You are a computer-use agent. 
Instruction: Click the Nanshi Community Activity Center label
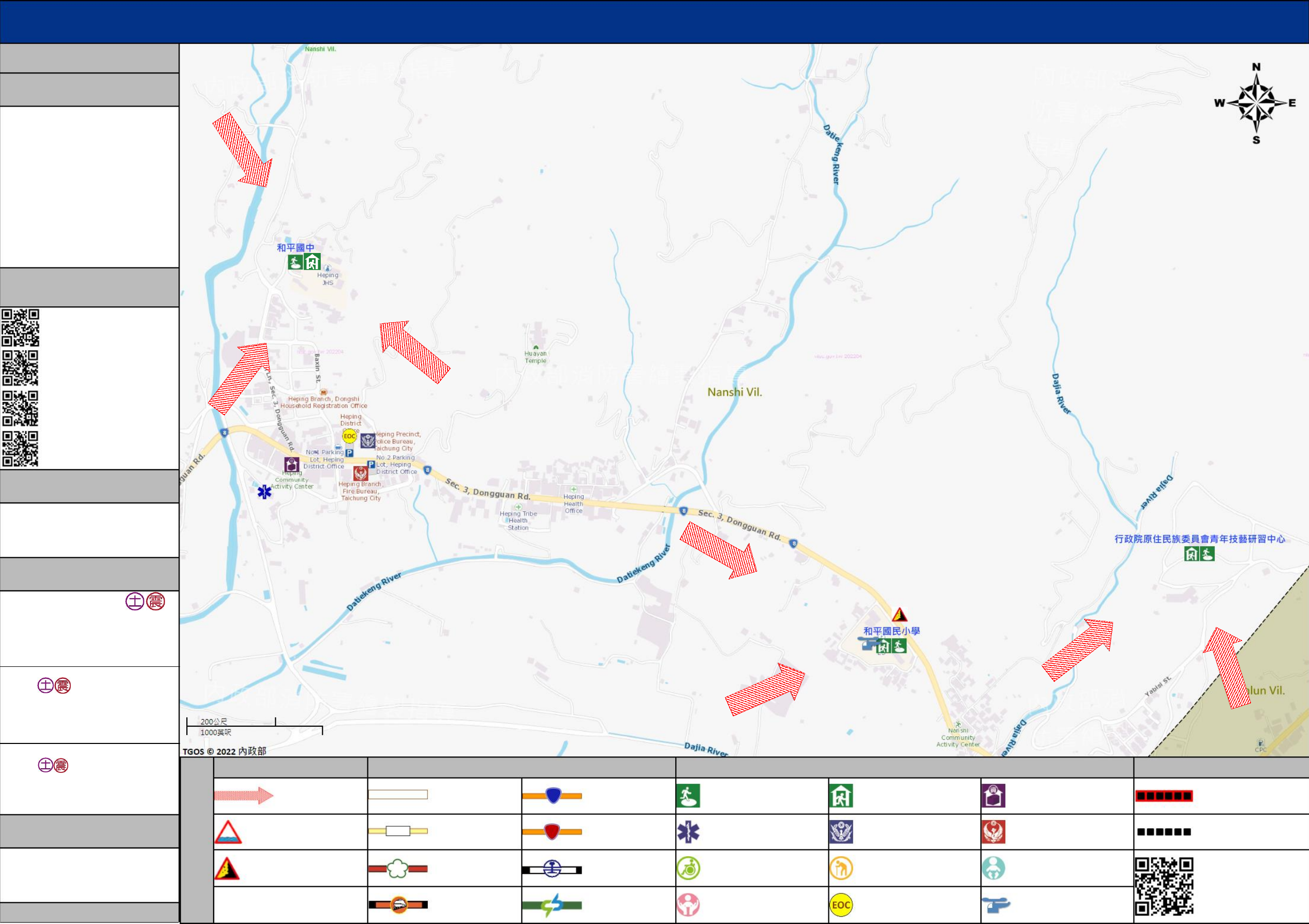(958, 737)
